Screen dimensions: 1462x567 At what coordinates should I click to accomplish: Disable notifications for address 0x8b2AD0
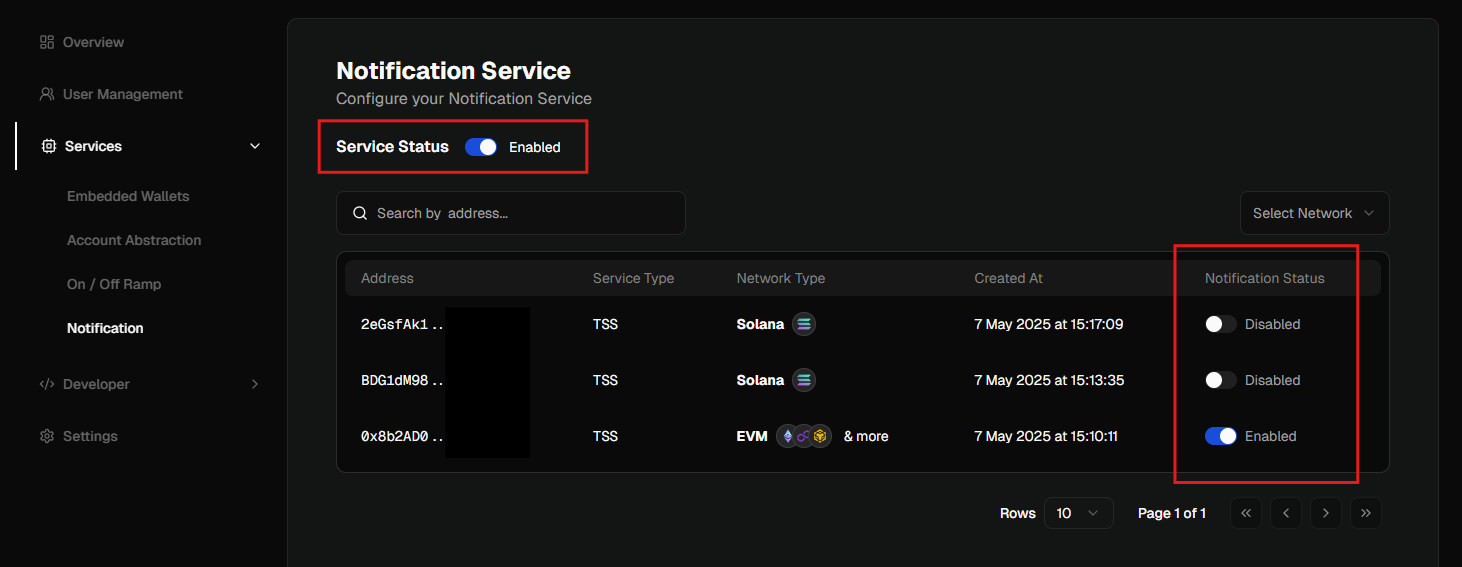pos(1220,436)
